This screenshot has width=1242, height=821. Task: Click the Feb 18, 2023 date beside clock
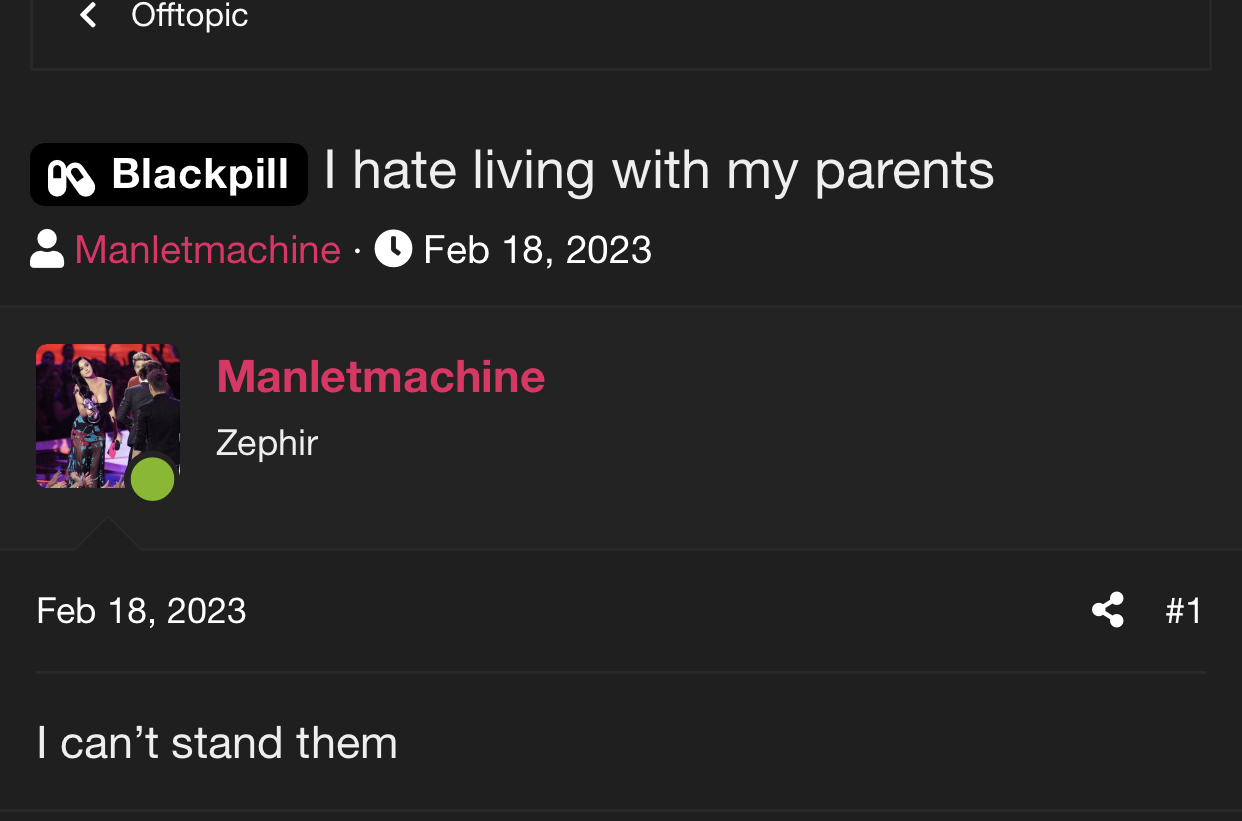click(x=538, y=249)
